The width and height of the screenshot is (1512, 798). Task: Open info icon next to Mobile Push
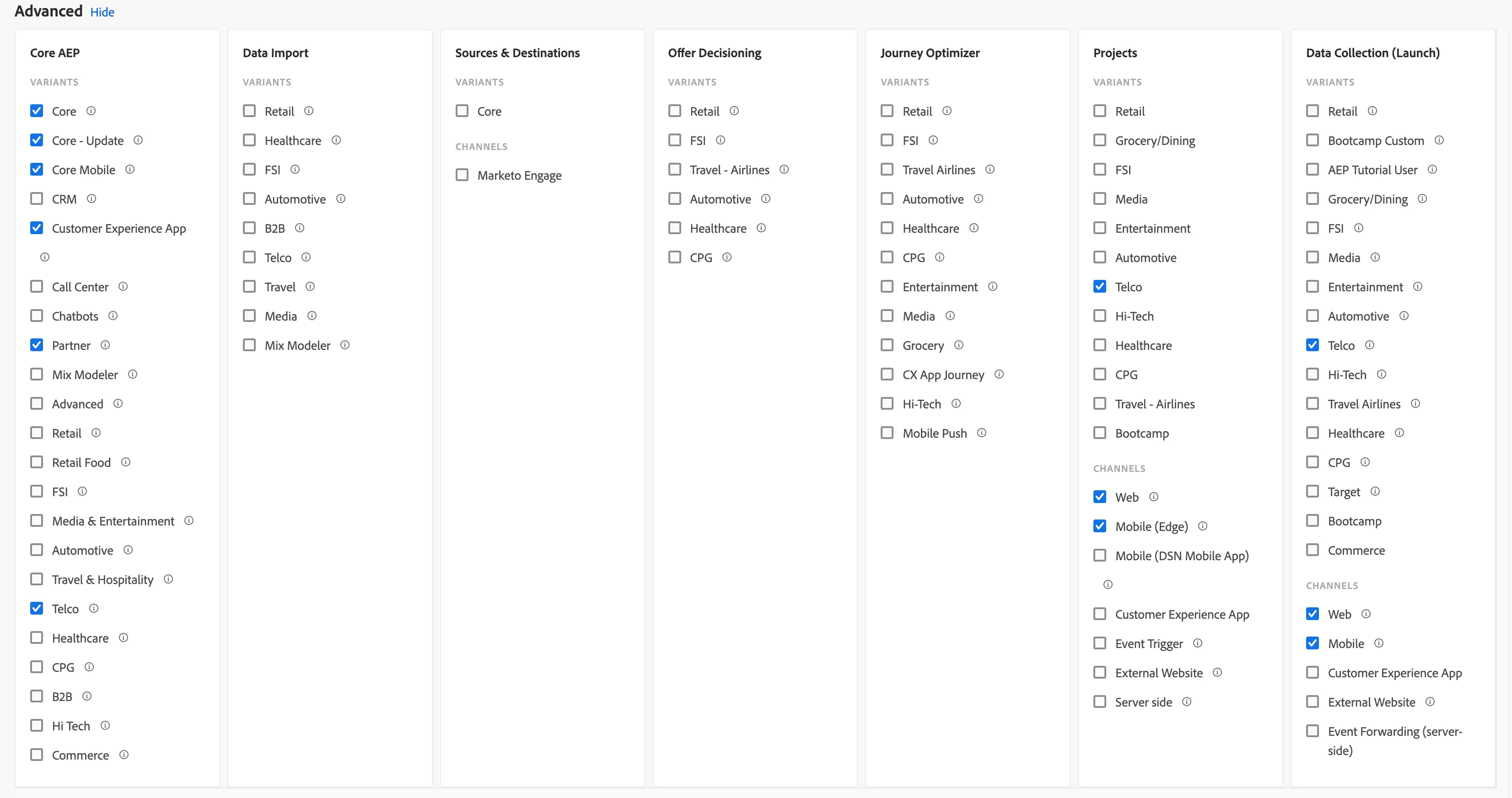pos(981,433)
